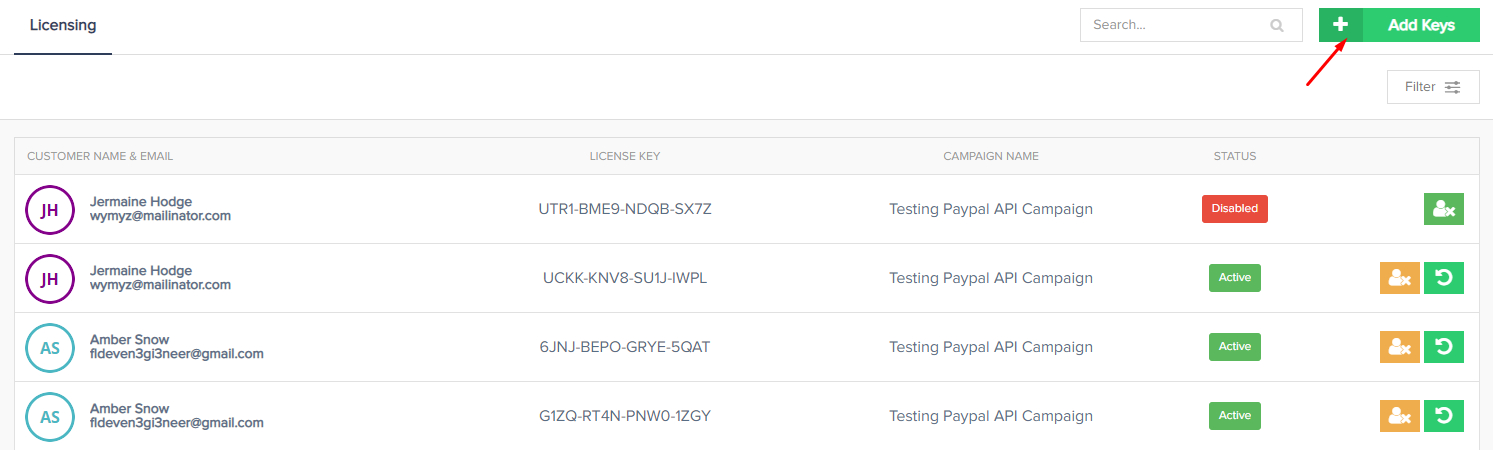Click green circular-arrow icon for key UCKK-KNV8-SU1J-IWPL
The height and width of the screenshot is (450, 1493).
1443,278
